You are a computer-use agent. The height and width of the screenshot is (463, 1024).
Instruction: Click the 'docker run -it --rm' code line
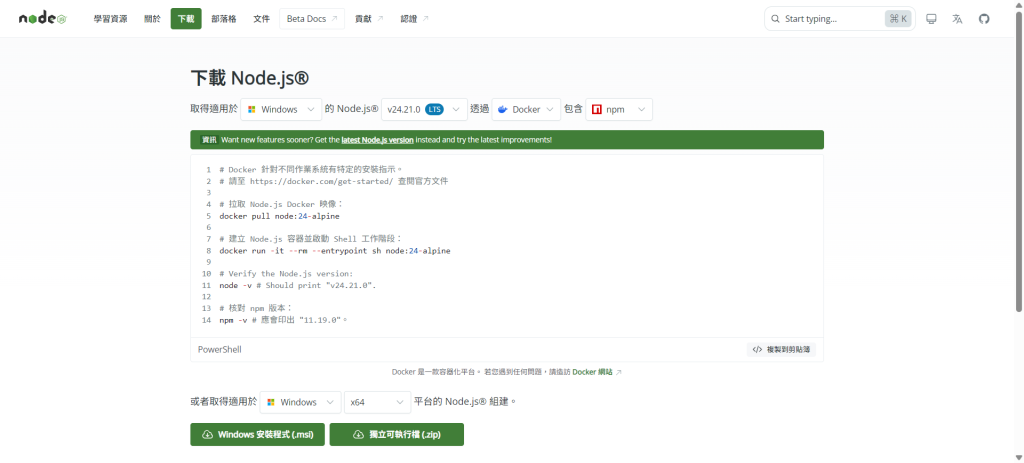(335, 251)
